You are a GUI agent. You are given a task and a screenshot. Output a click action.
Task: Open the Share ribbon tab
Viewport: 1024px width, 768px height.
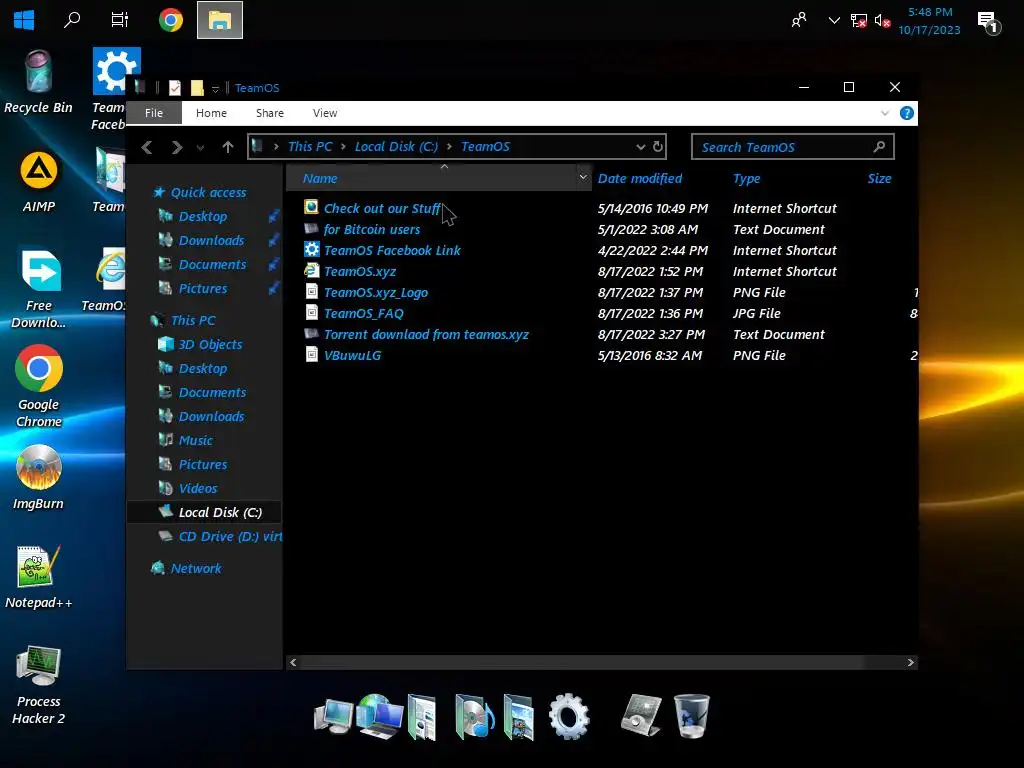click(270, 113)
